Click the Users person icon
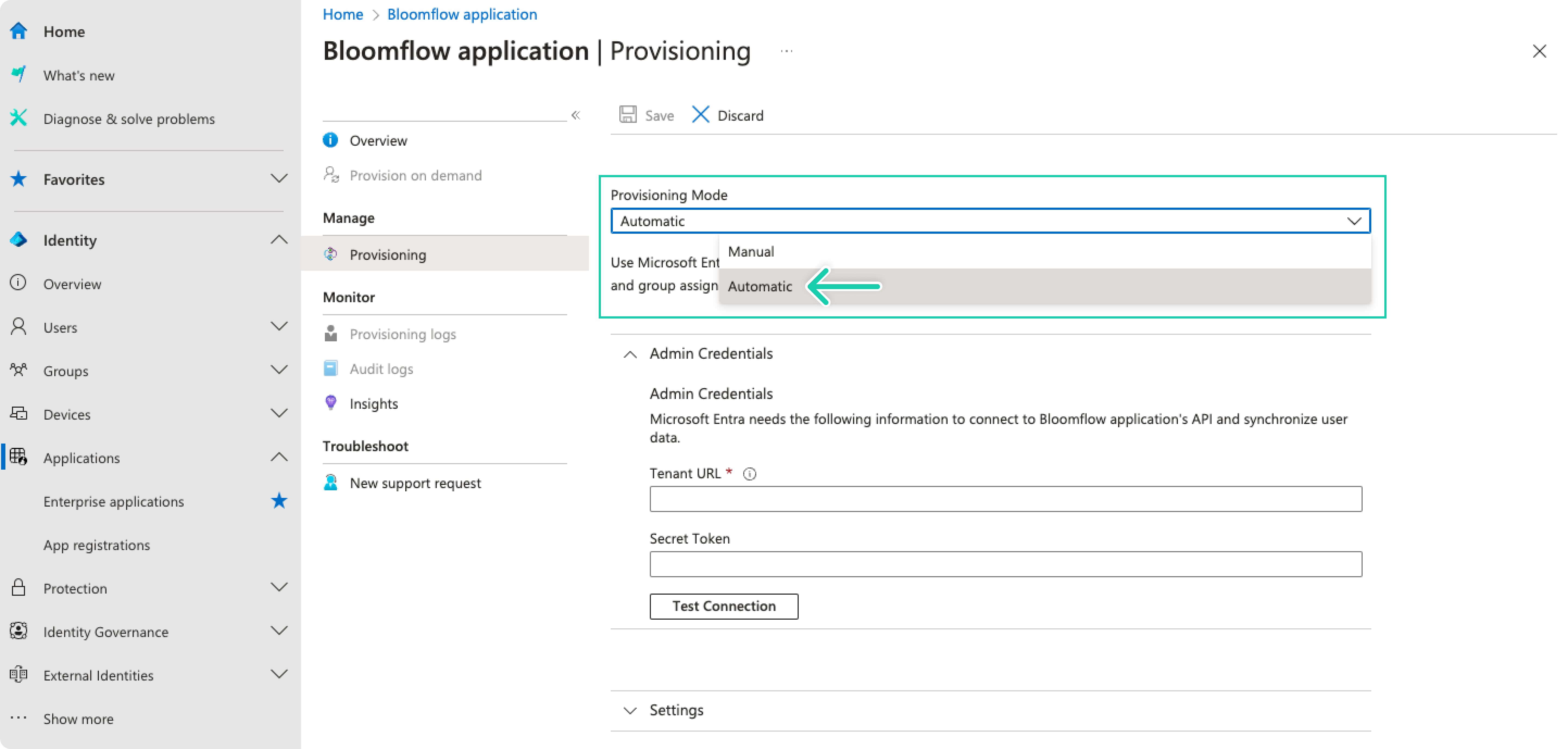The image size is (1568, 749). (19, 326)
